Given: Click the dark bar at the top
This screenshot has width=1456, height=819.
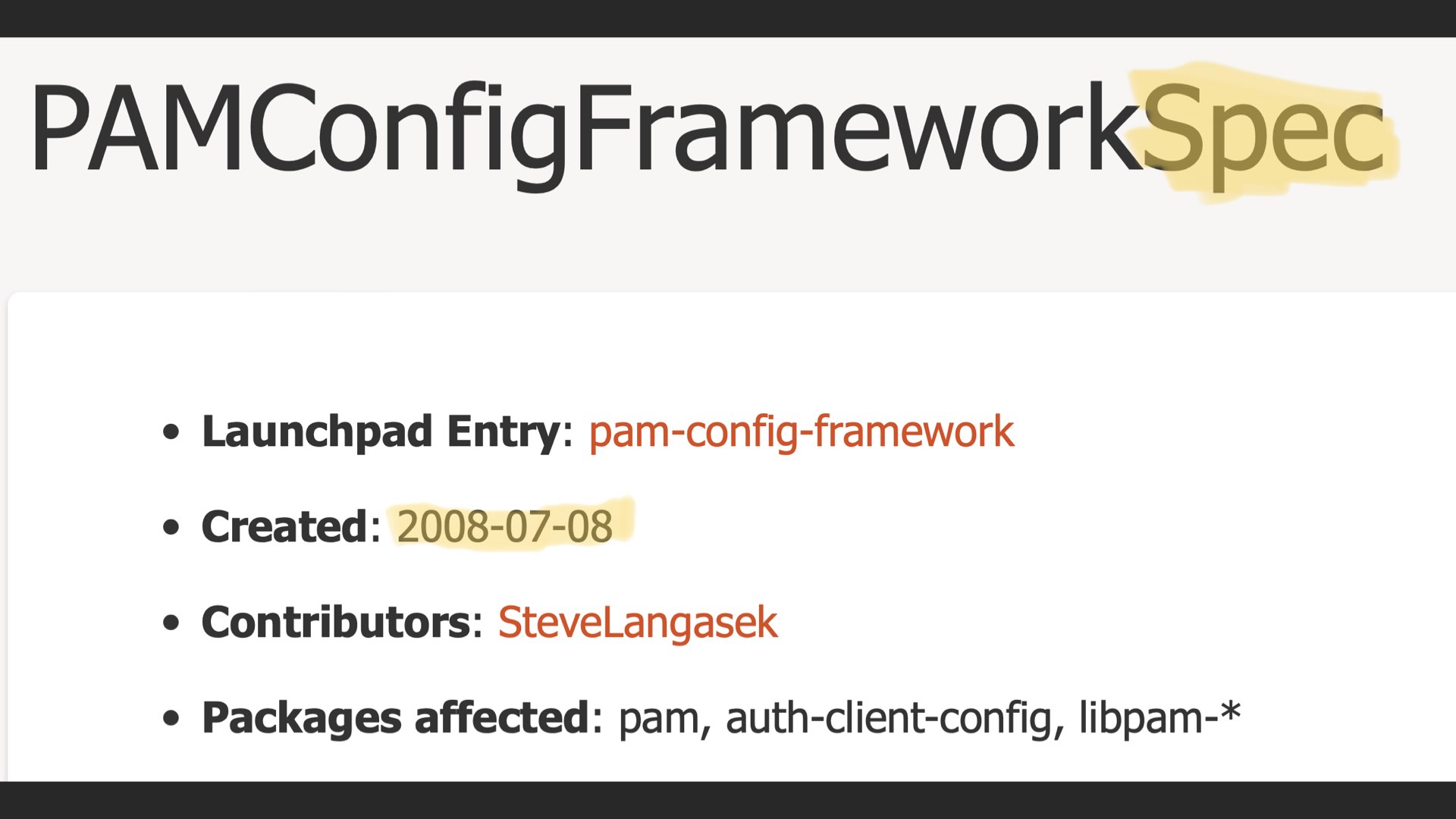Looking at the screenshot, I should tap(728, 18).
